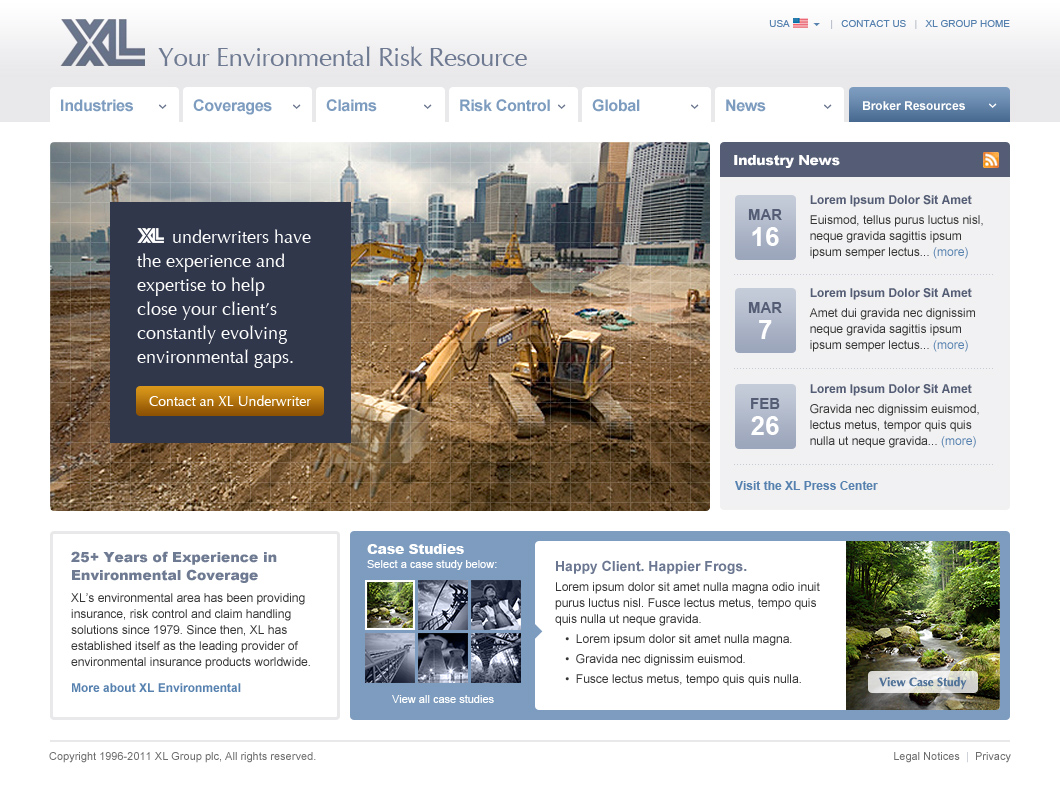The height and width of the screenshot is (787, 1060).
Task: Click View all case studies
Action: coord(443,699)
